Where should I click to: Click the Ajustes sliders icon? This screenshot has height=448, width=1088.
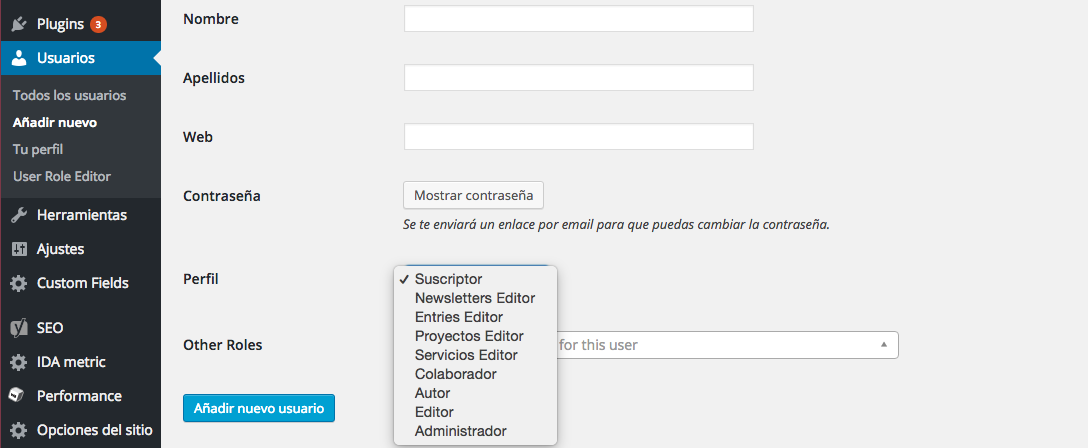point(19,249)
